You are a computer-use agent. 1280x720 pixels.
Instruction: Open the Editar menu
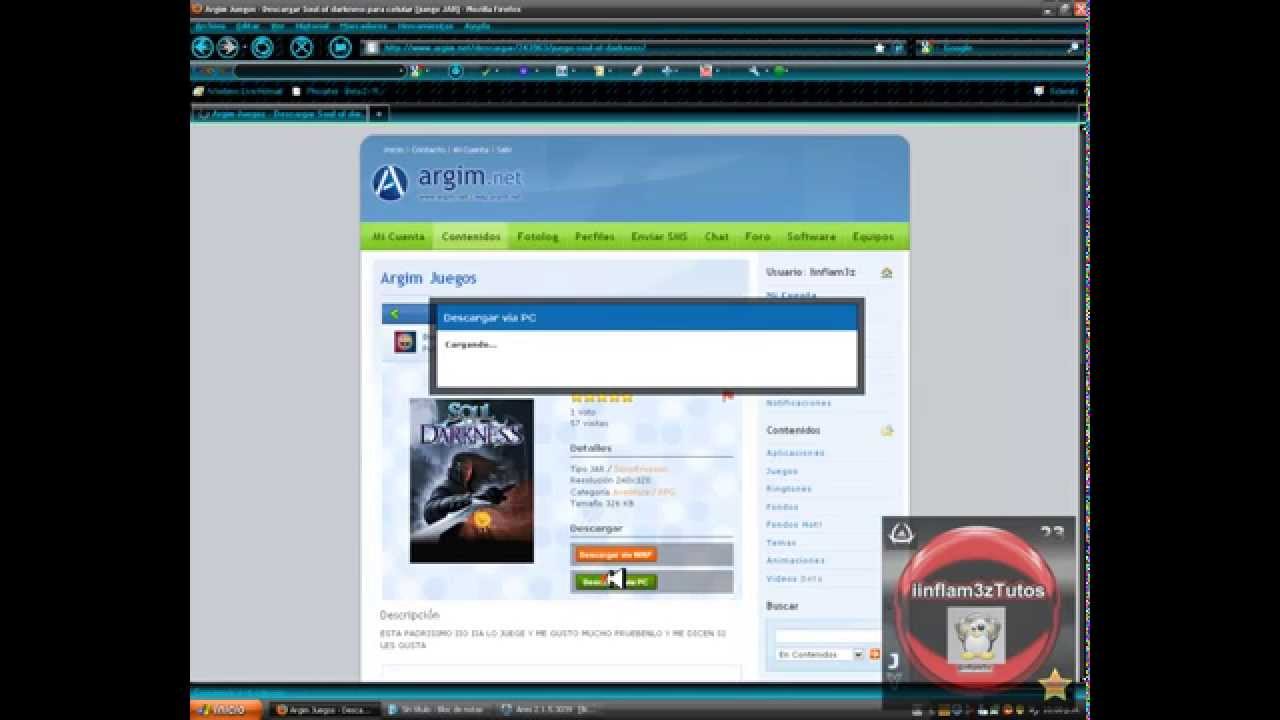click(x=247, y=26)
